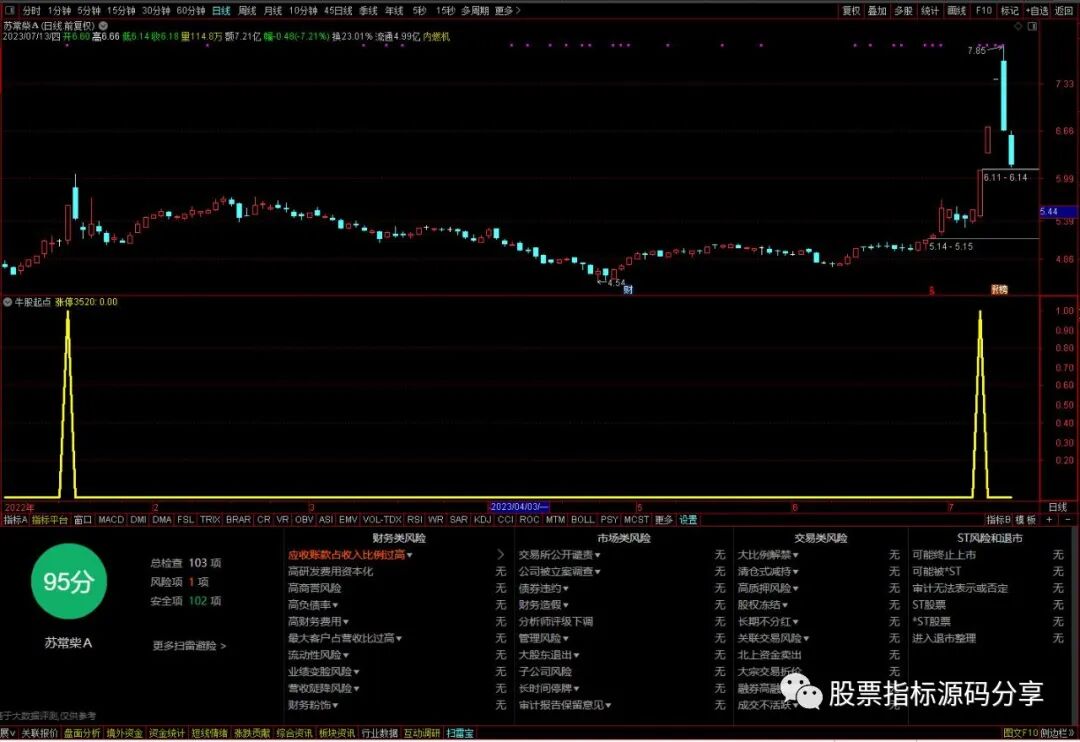Select the KDJ indicator
Screen dimensions: 1080x742
[483, 519]
